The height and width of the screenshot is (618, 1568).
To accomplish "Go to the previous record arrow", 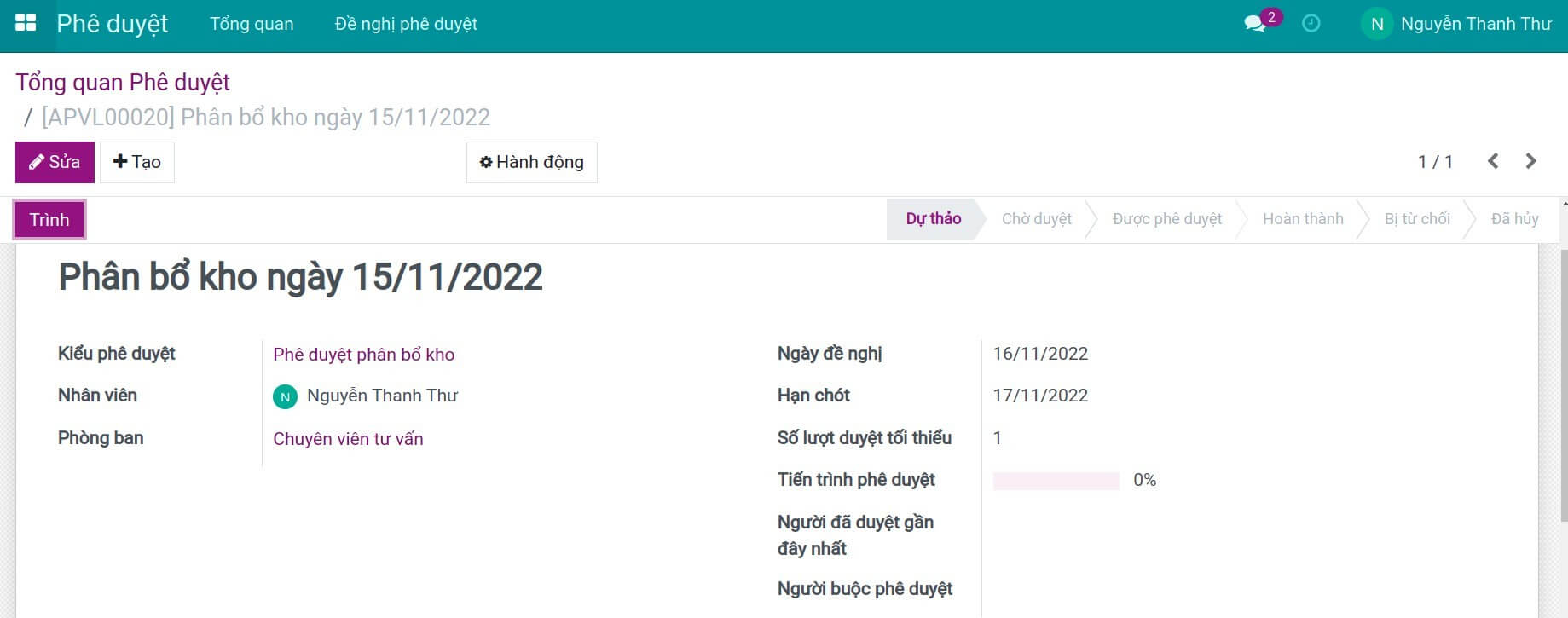I will click(x=1493, y=161).
